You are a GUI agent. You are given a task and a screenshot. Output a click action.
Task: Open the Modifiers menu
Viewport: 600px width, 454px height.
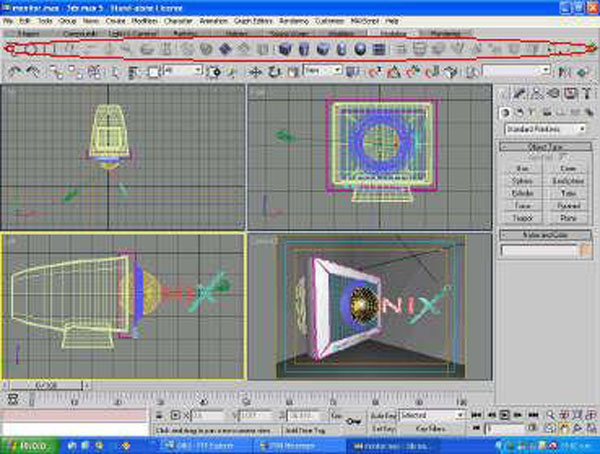pos(144,21)
